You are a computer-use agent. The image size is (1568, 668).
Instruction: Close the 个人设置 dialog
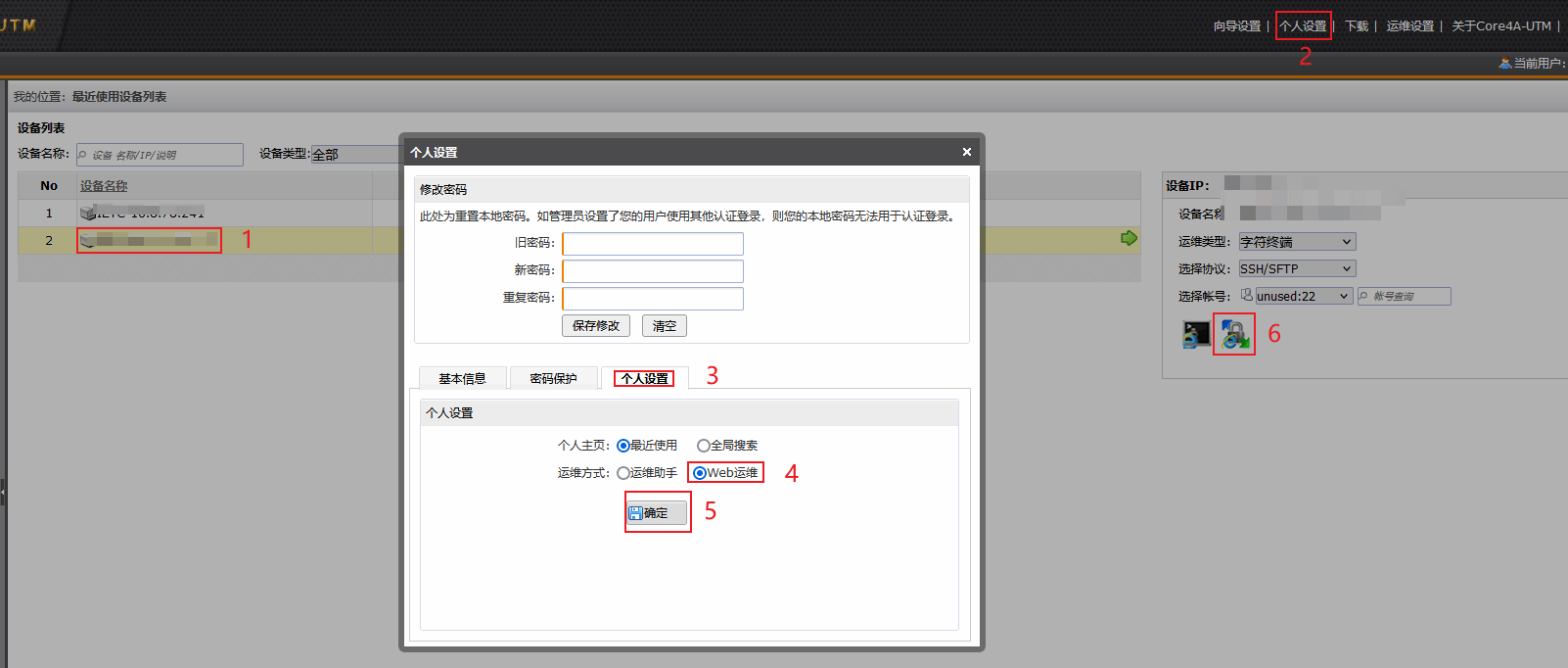coord(966,152)
